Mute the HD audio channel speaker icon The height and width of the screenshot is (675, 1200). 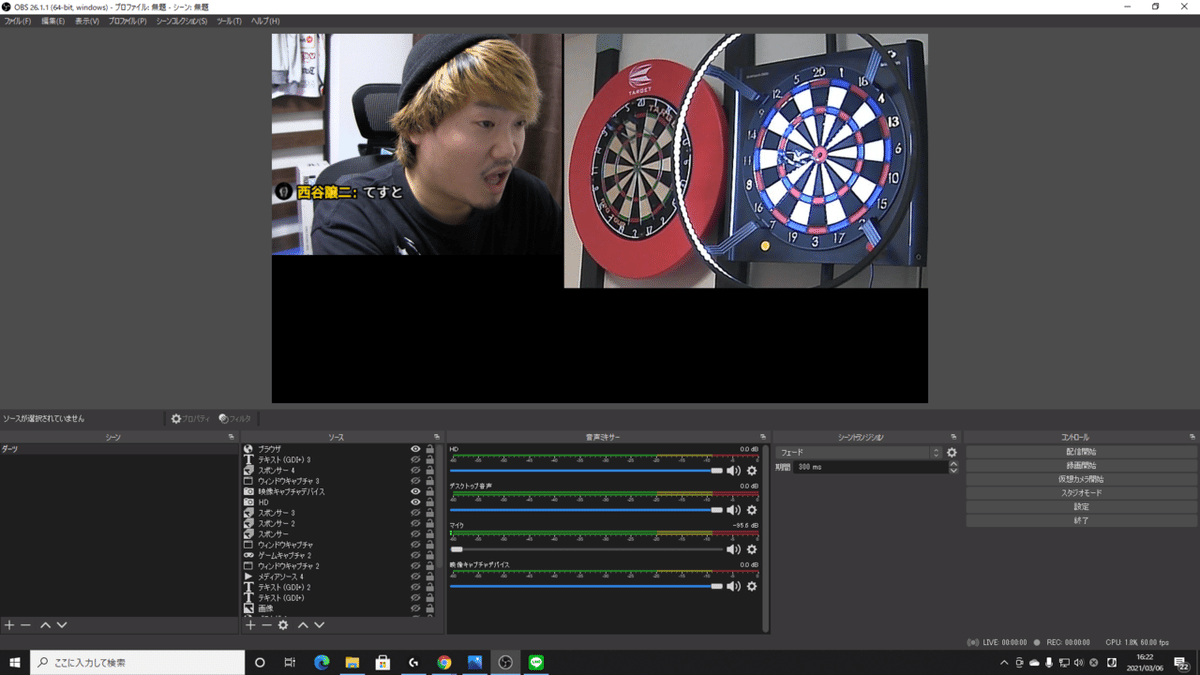734,470
